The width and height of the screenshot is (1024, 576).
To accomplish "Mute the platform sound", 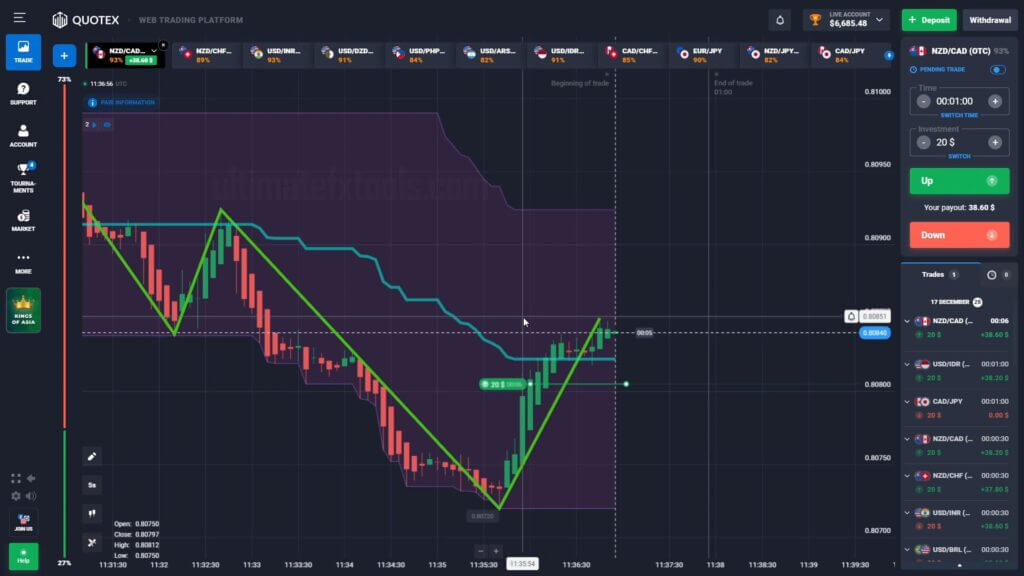I will pos(31,496).
